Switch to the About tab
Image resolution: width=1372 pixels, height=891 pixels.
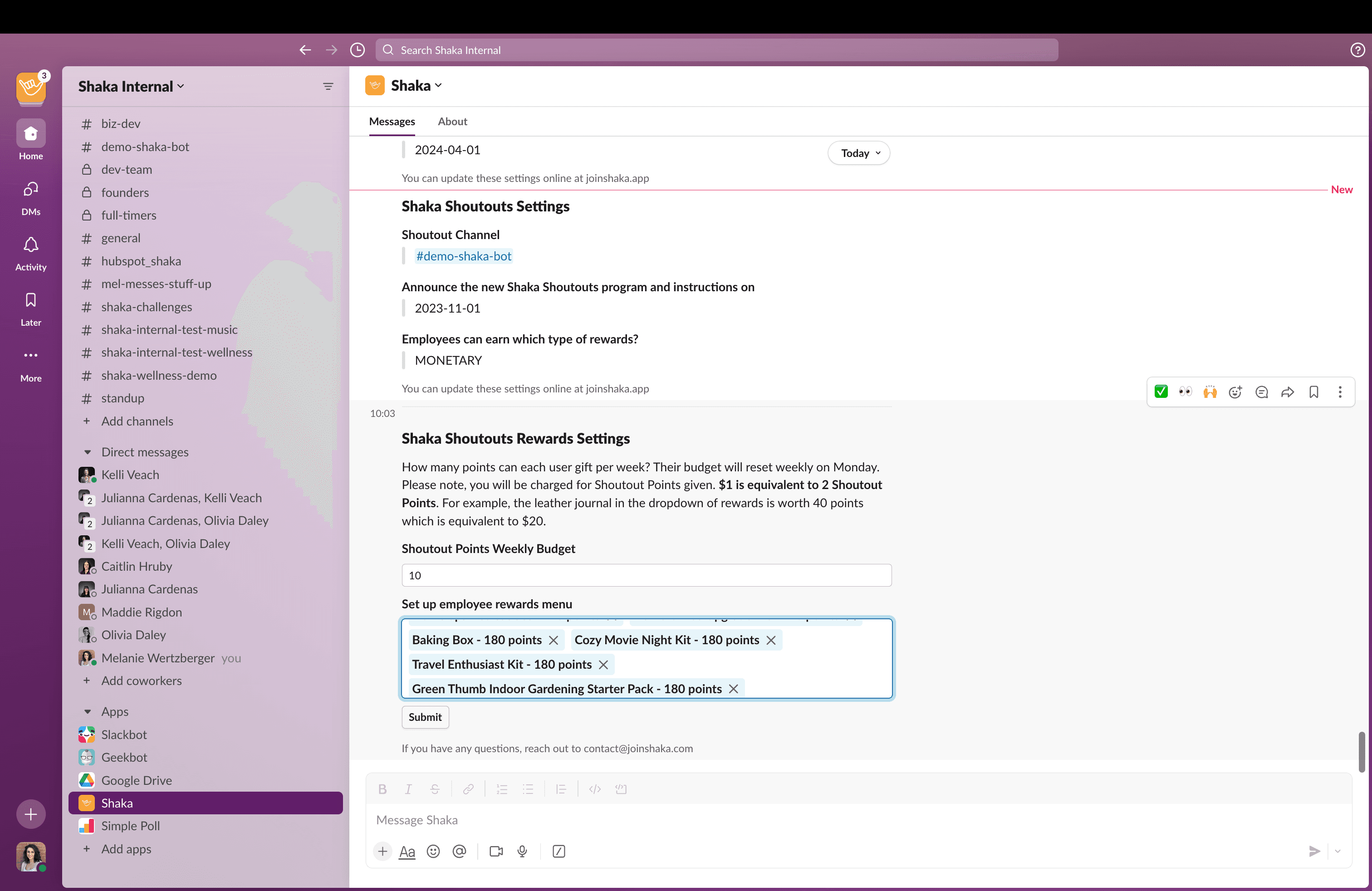452,121
